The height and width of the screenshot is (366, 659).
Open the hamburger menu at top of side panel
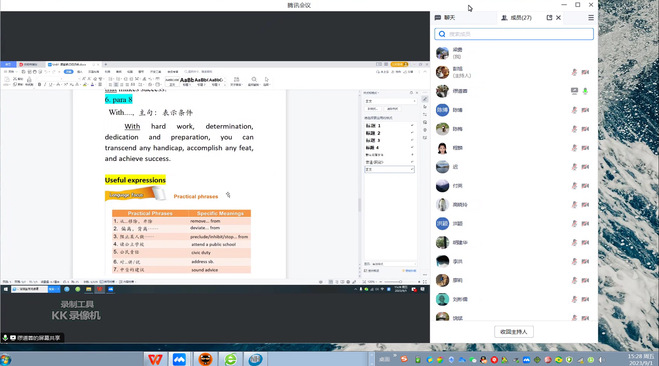point(590,18)
